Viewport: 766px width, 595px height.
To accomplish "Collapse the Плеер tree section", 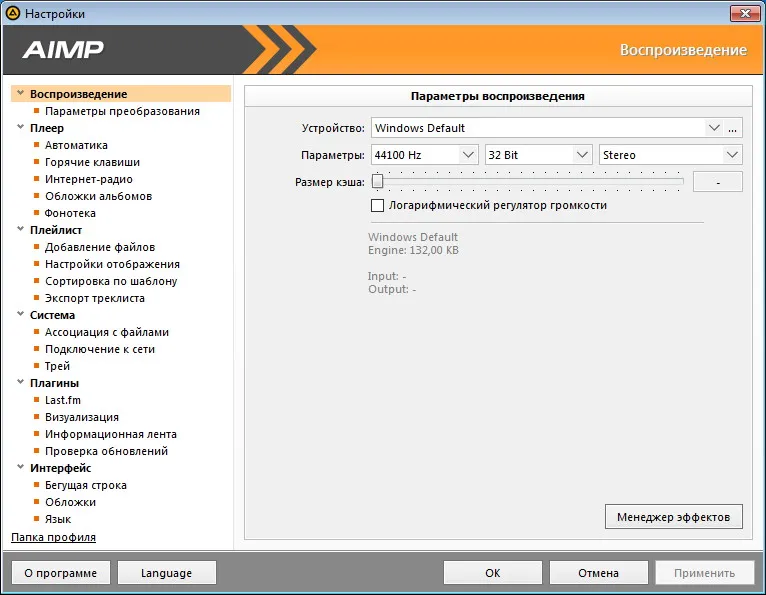I will (21, 127).
